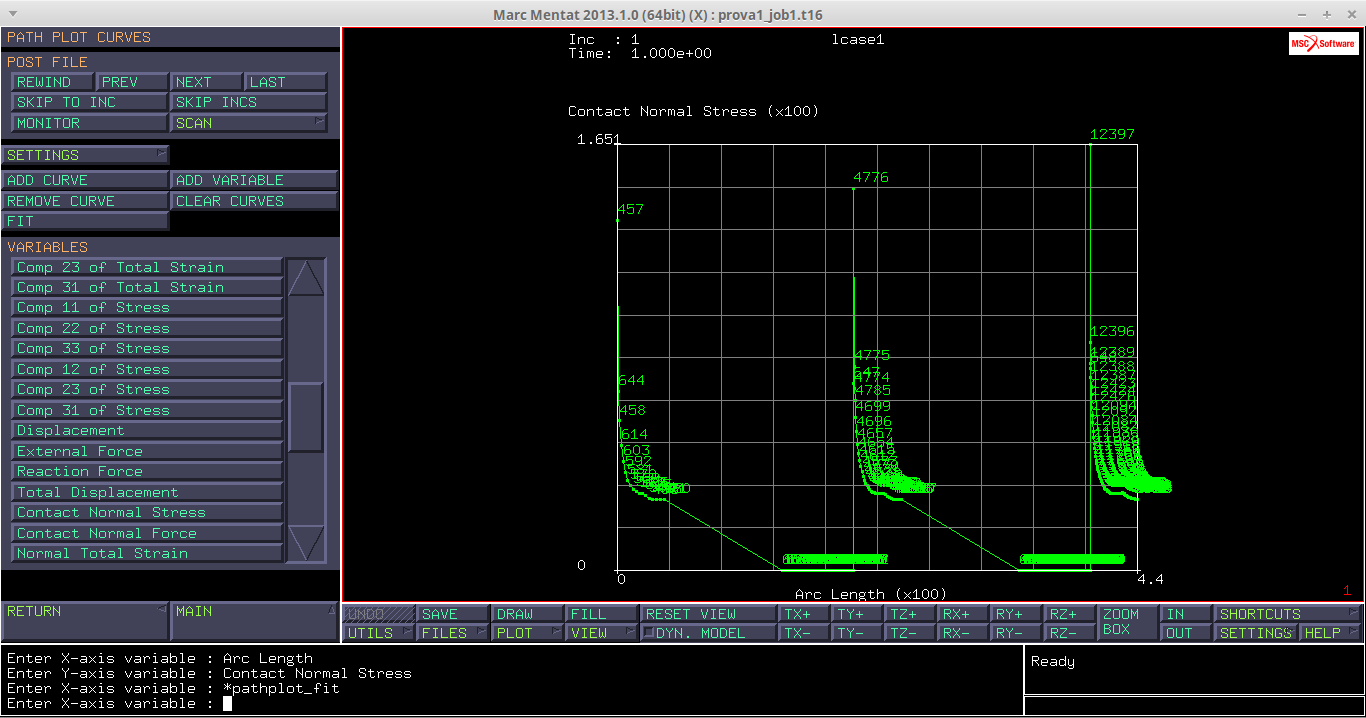This screenshot has height=718, width=1366.
Task: Open the HELP popup menu
Action: coord(1330,633)
